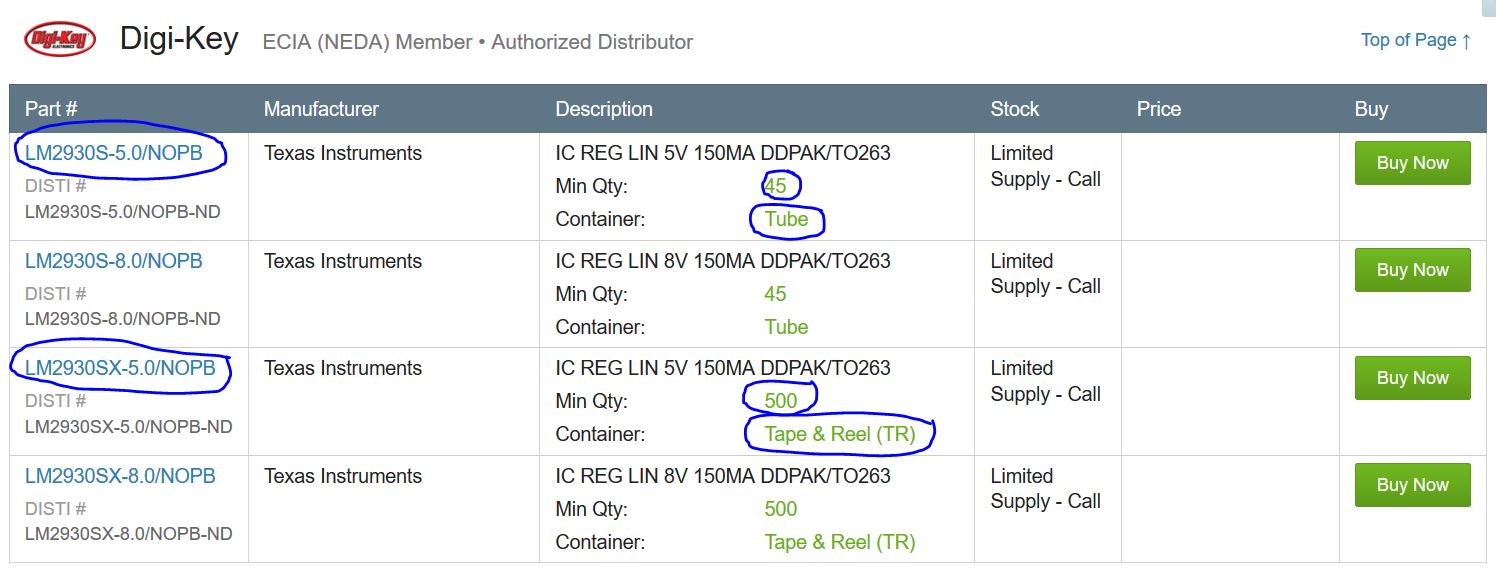Click DISTI number LM2930SX-8.0/NOPB-ND text
This screenshot has width=1496, height=573.
point(128,534)
